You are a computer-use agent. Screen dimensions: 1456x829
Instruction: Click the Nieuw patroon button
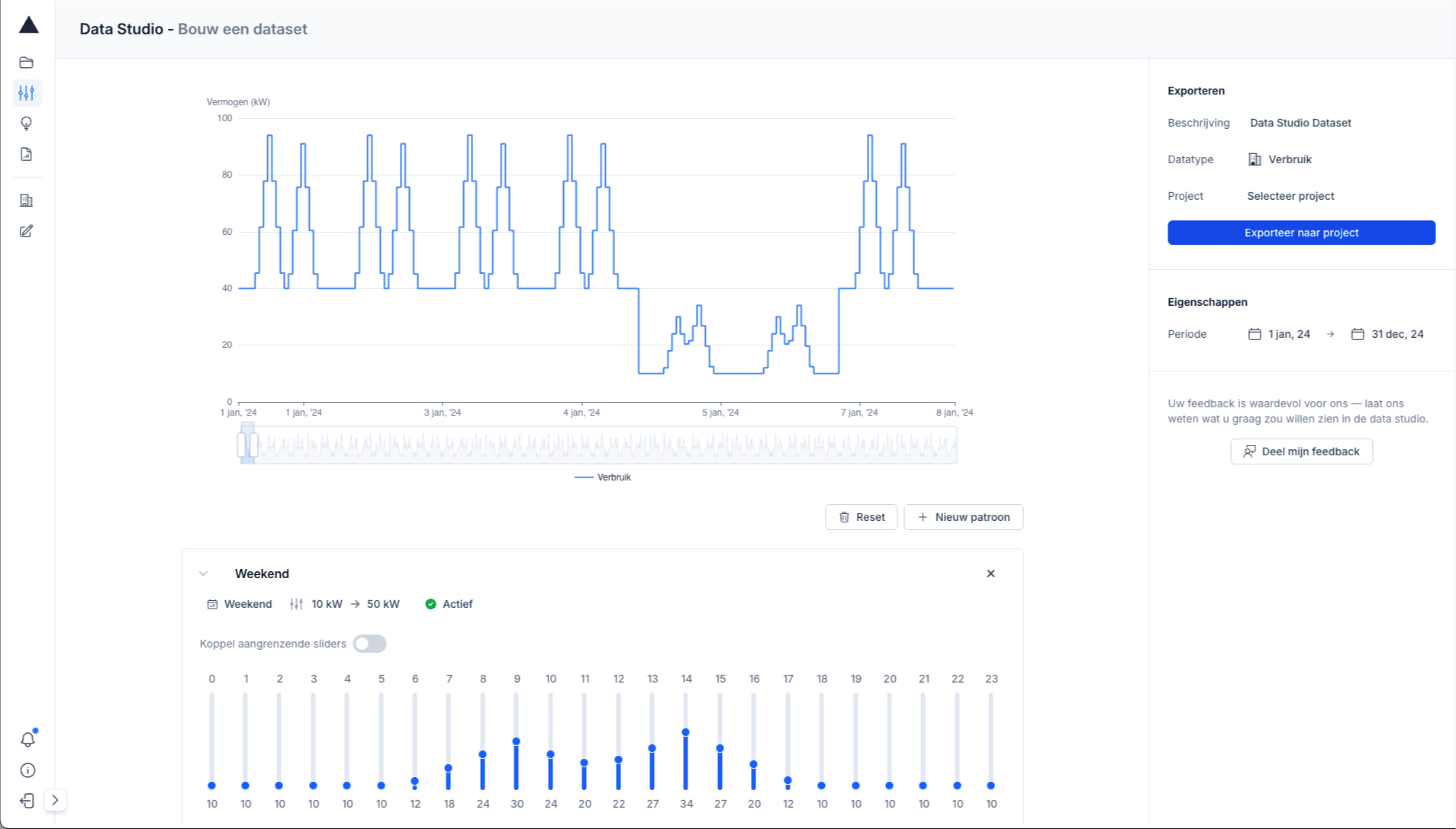(x=963, y=517)
